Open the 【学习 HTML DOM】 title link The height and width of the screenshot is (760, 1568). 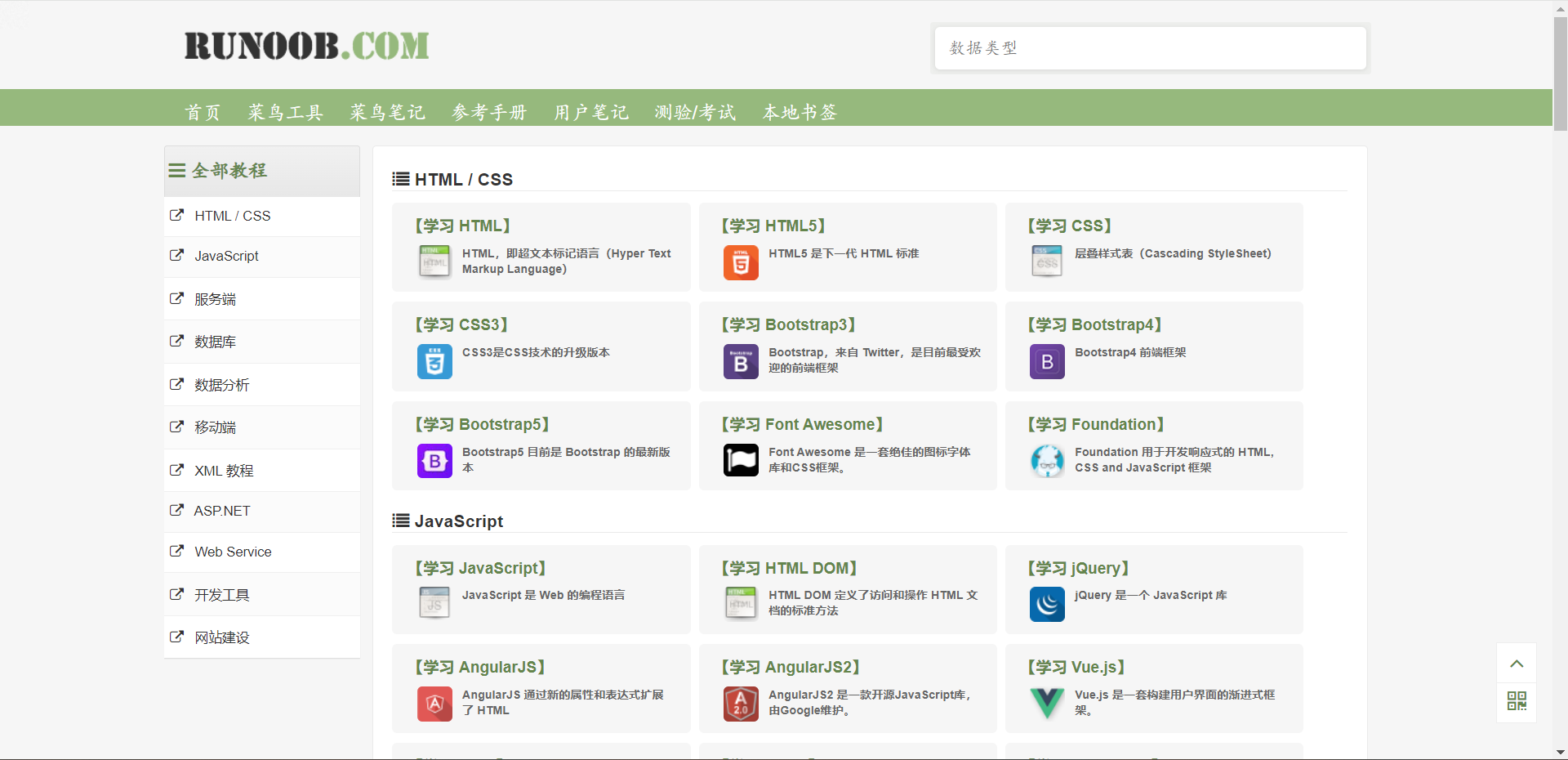pos(790,568)
